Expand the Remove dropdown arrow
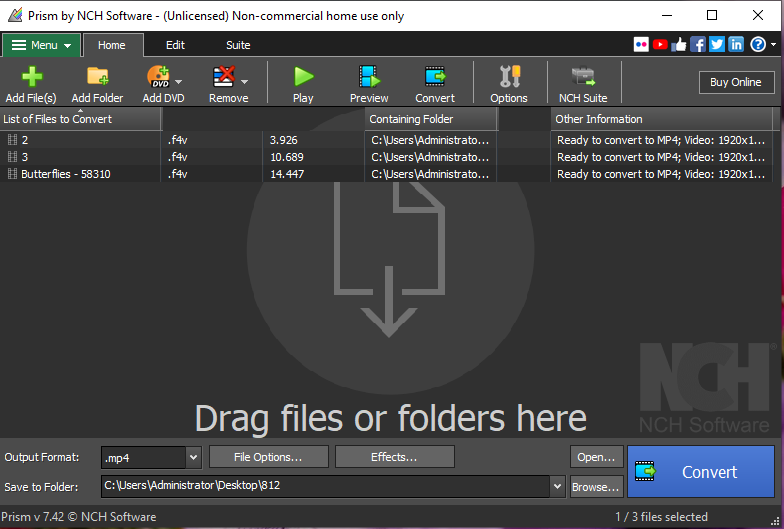This screenshot has width=784, height=529. tap(244, 82)
